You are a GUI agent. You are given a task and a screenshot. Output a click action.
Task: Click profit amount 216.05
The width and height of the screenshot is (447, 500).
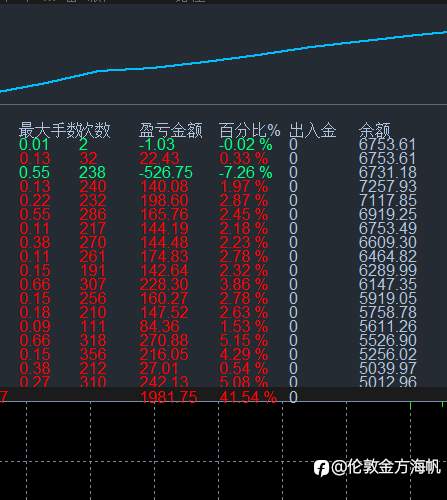pyautogui.click(x=164, y=355)
